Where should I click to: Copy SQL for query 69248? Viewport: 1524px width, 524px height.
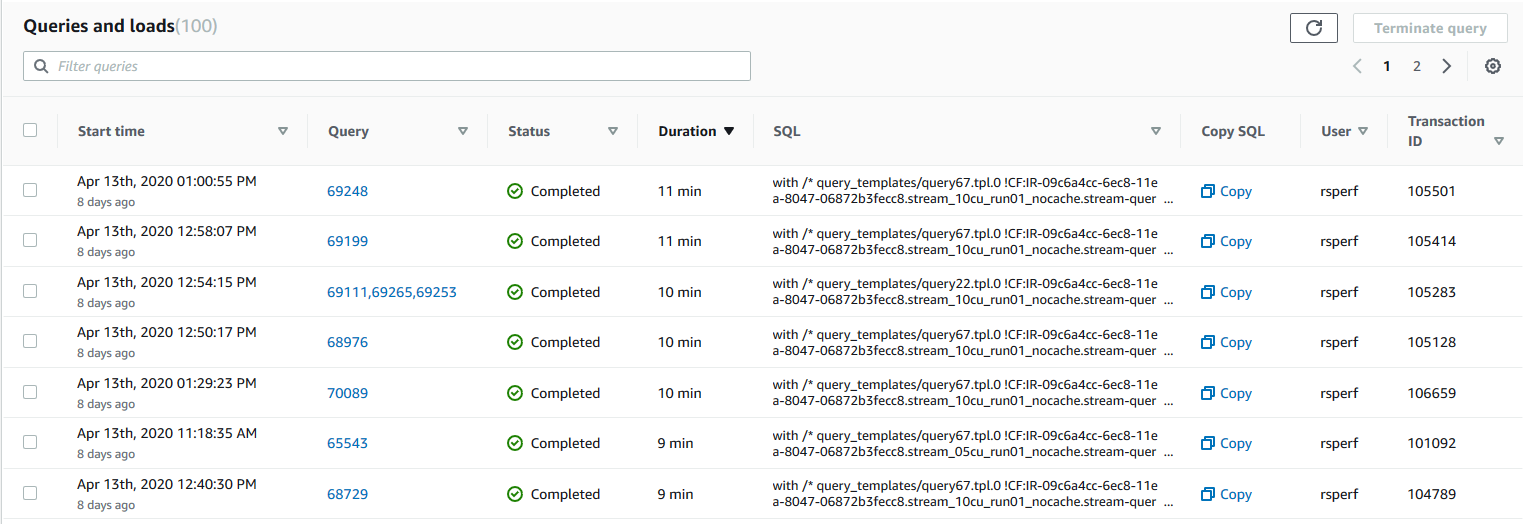pos(1226,191)
